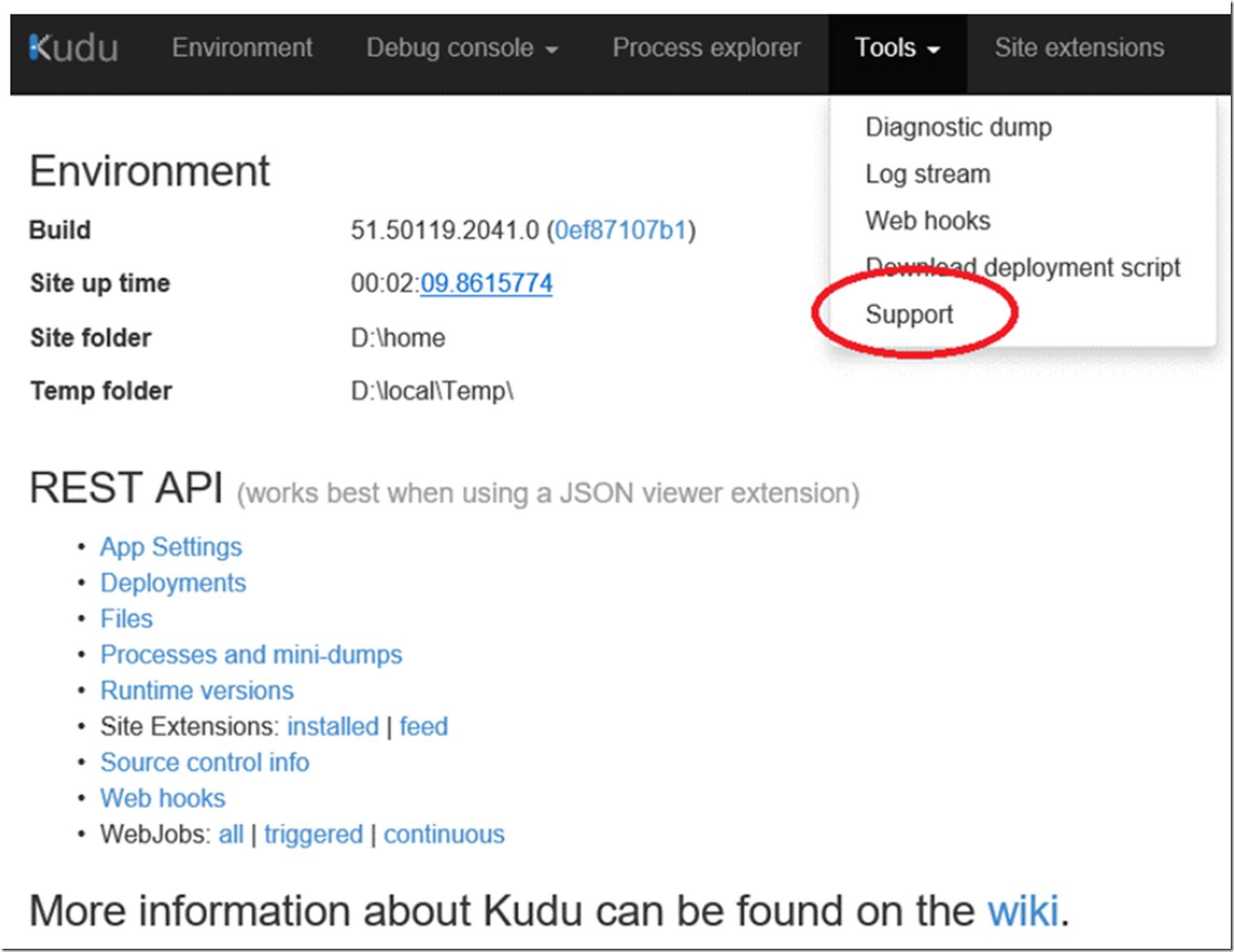Expand the Debug console dropdown
This screenshot has width=1234, height=952.
point(462,48)
